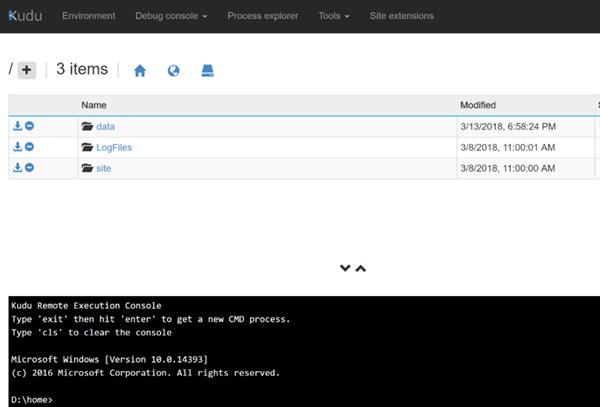Download the LogFiles folder
This screenshot has width=600, height=407.
[x=17, y=147]
